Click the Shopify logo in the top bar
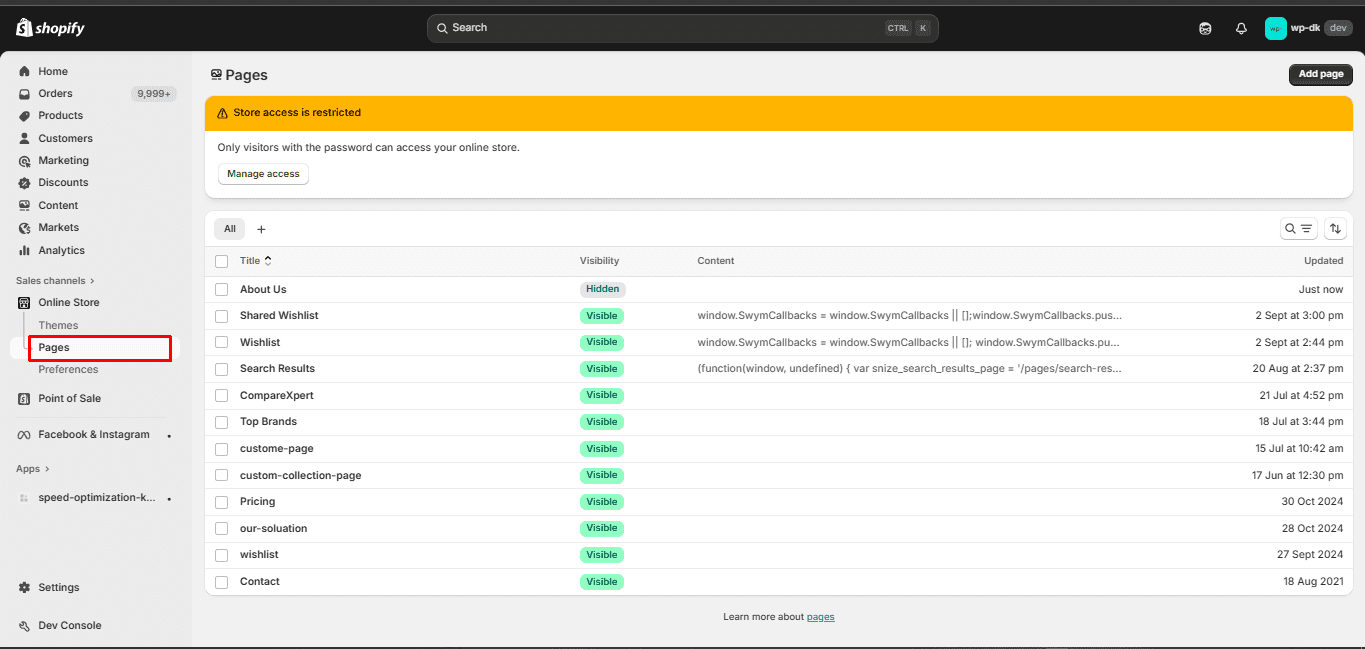Screen dimensions: 1365x649 tap(50, 28)
